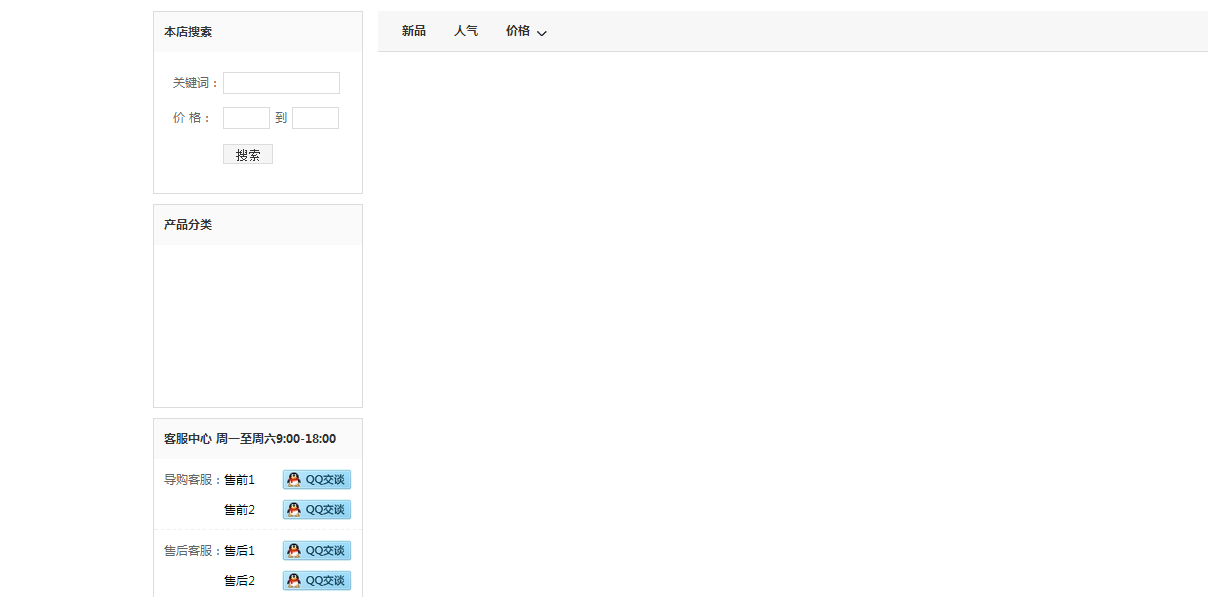The height and width of the screenshot is (597, 1208).
Task: Switch to the 新品 sort tab
Action: [414, 31]
